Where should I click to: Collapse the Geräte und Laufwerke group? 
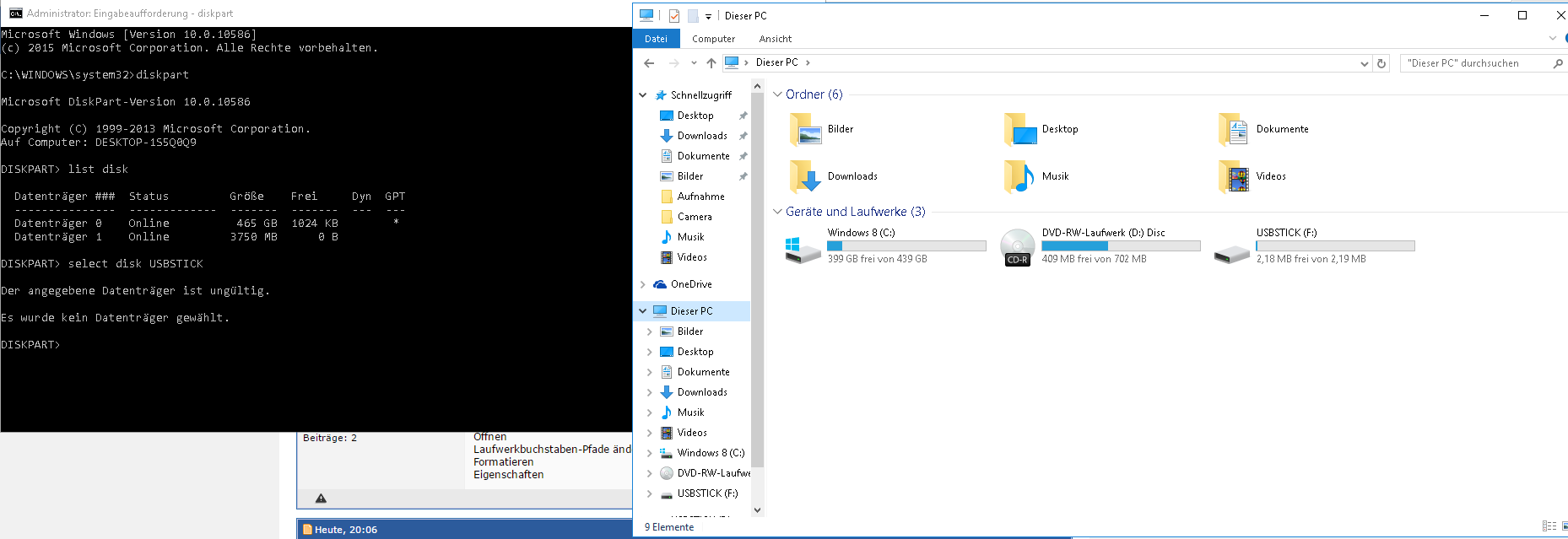pos(778,212)
